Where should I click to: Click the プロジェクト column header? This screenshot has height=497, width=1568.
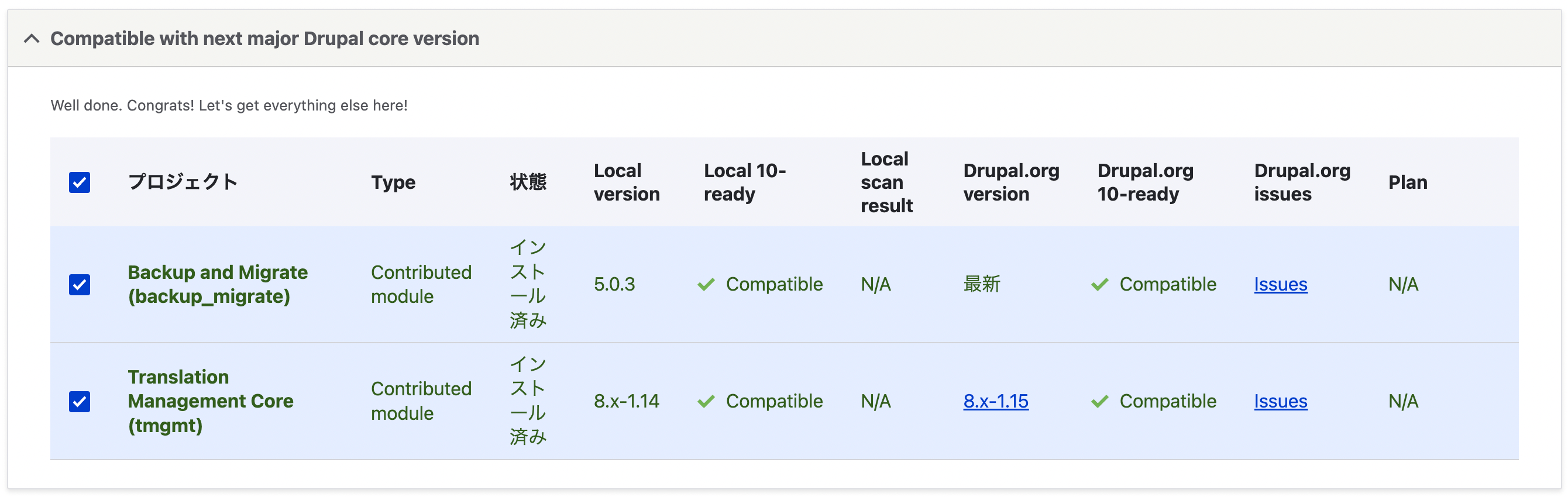tap(183, 182)
